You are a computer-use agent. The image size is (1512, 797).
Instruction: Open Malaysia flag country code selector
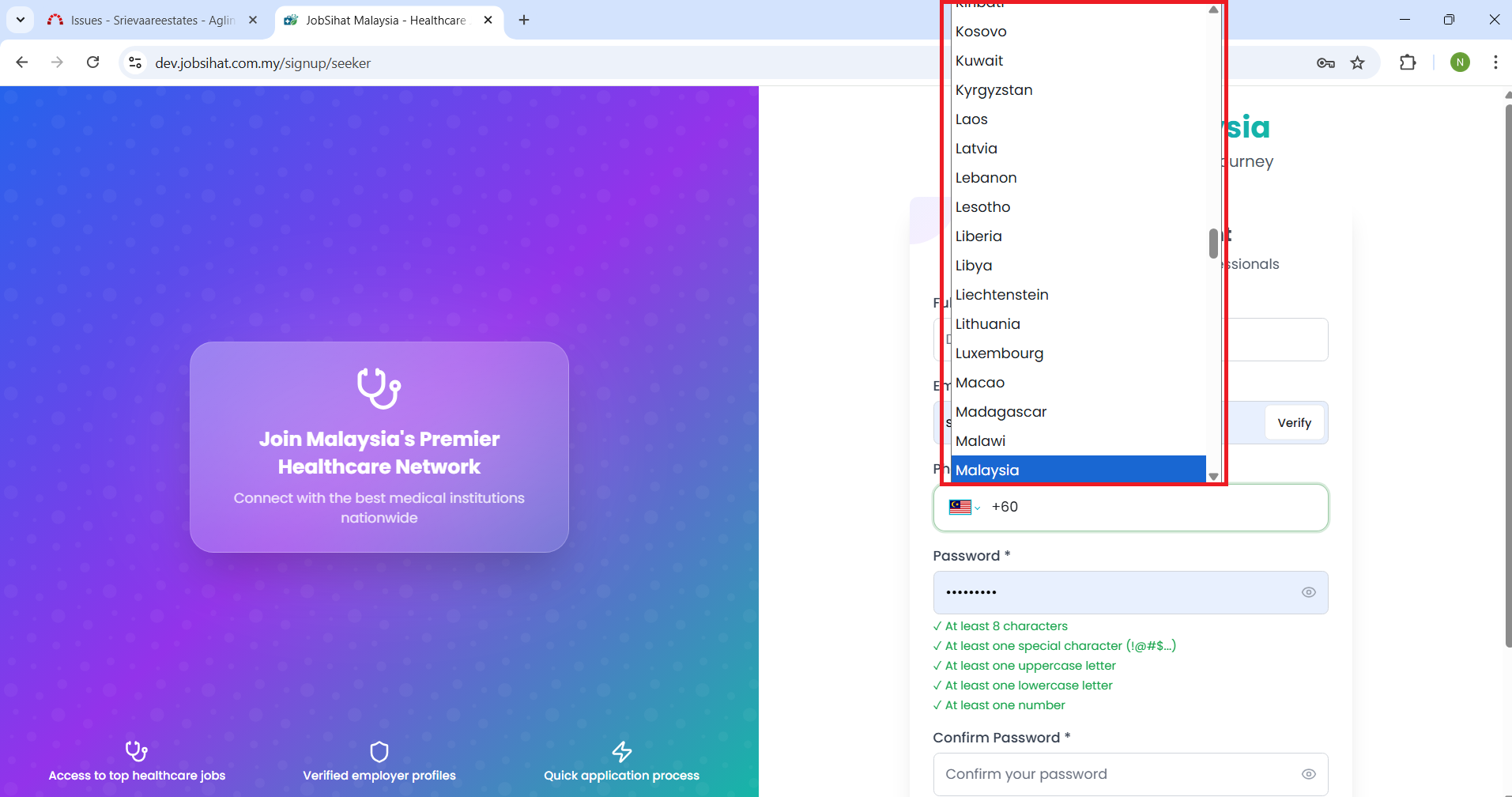(x=964, y=508)
